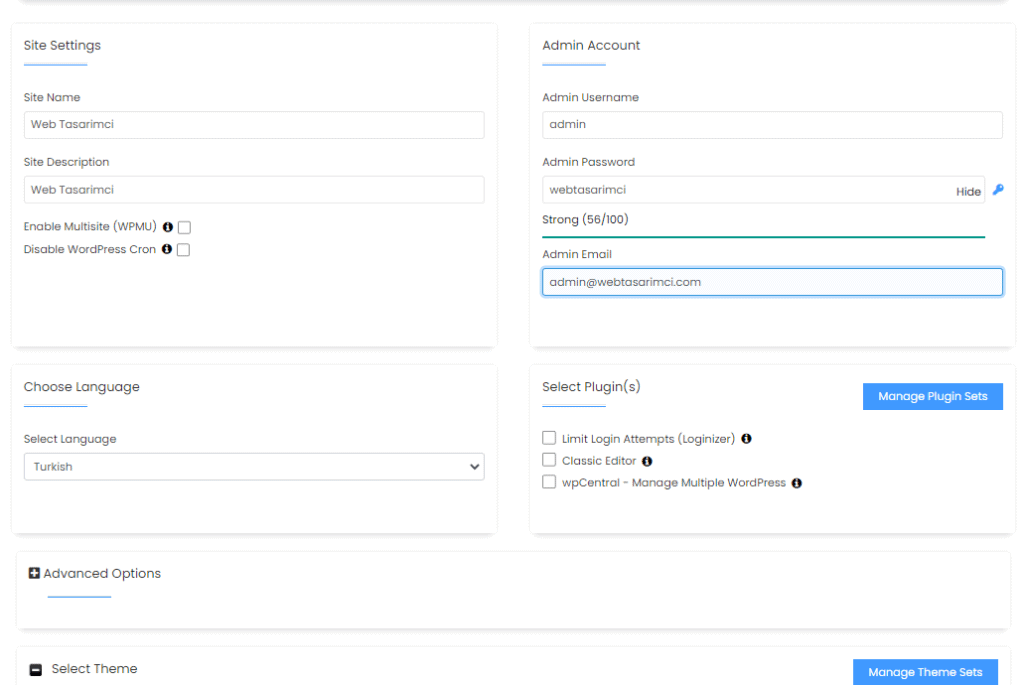
Task: Enable Limit Login Attempts (Loginizer)
Action: pyautogui.click(x=549, y=438)
